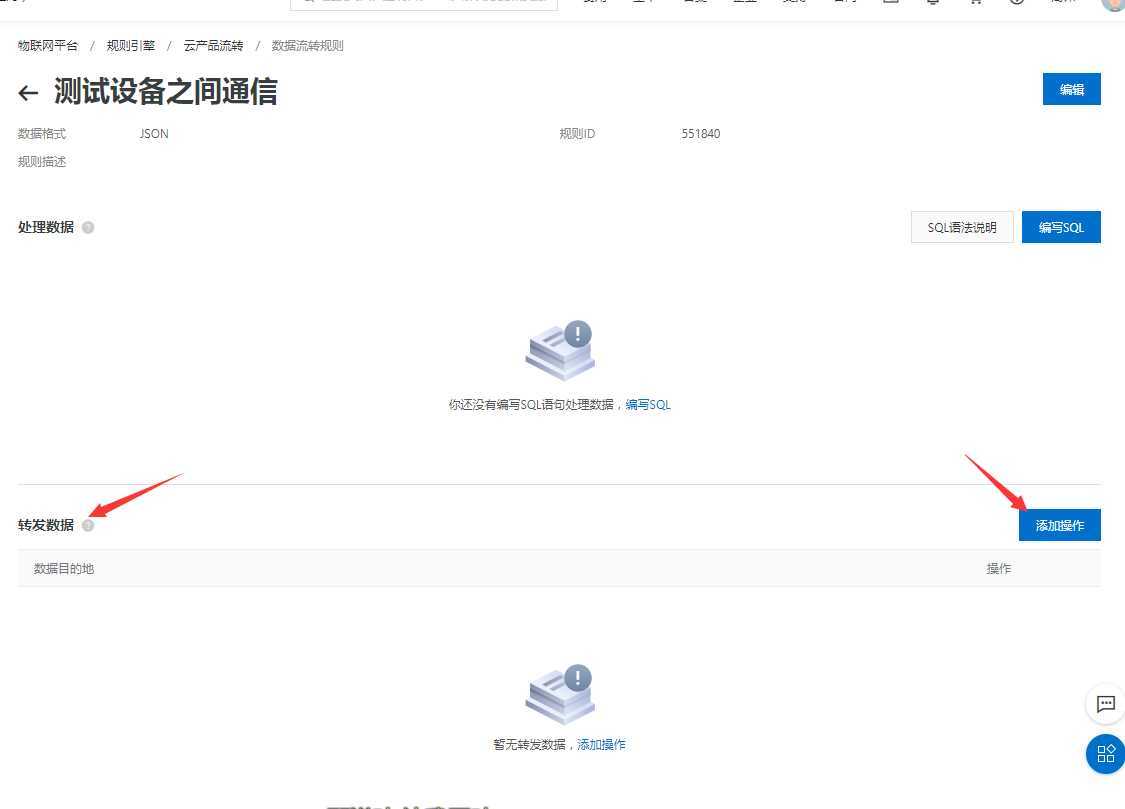1125x809 pixels.
Task: Click the back arrow beside 测试设备之间通信
Action: coord(27,92)
